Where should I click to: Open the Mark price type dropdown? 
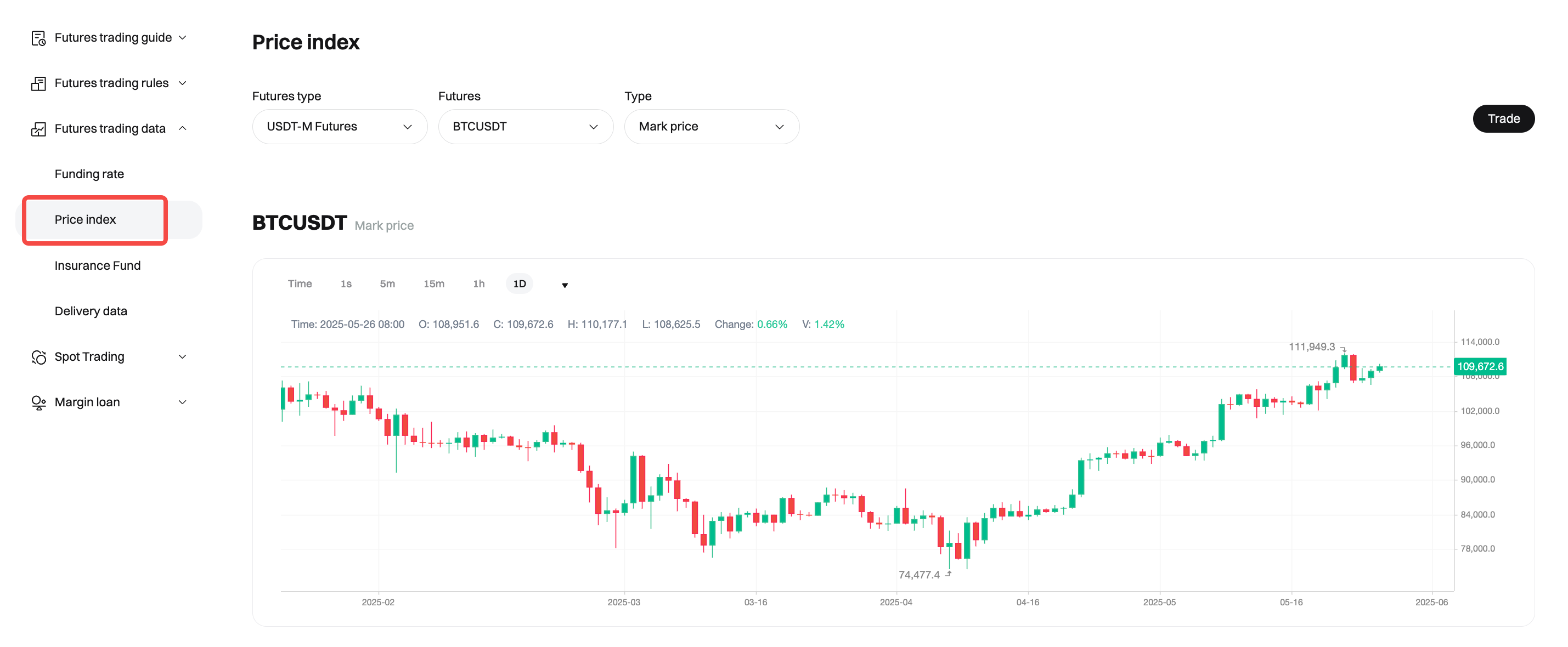point(711,127)
